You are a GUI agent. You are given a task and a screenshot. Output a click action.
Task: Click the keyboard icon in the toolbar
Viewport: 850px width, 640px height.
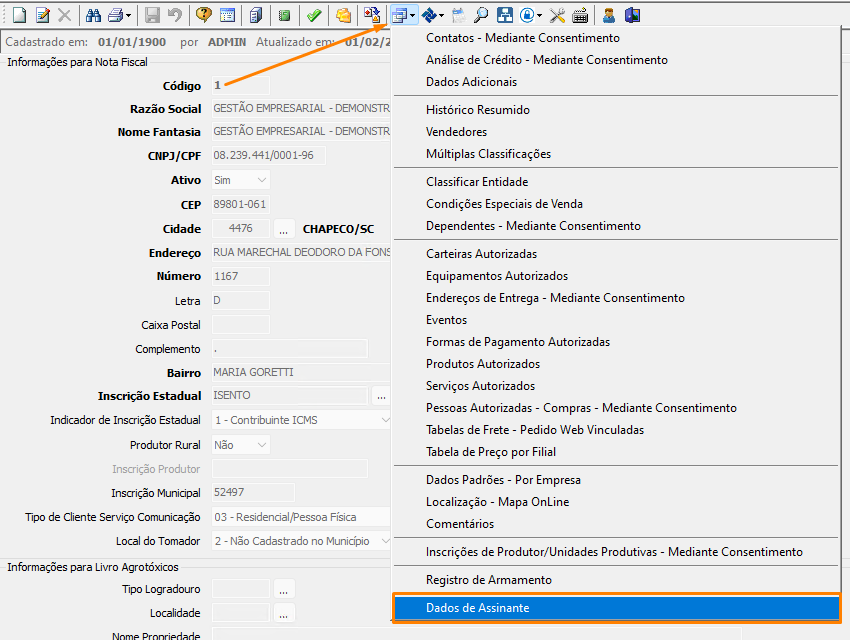coord(580,15)
